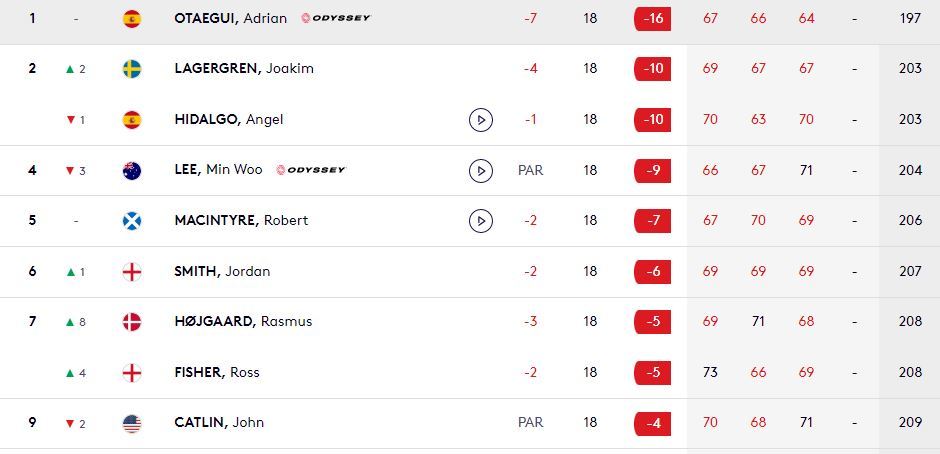Play Angel Hidalgo's video highlights
Screen dimensions: 940x454
[481, 120]
